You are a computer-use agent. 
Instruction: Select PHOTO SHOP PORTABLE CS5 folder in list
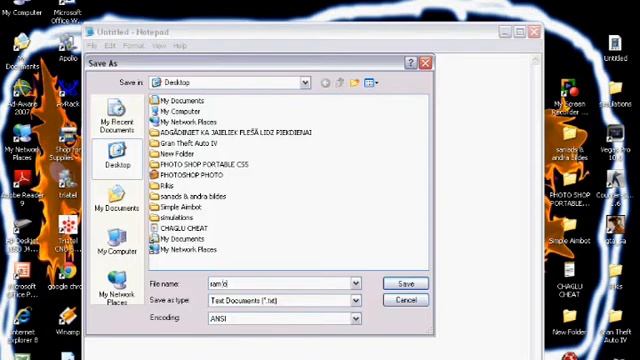pos(199,164)
